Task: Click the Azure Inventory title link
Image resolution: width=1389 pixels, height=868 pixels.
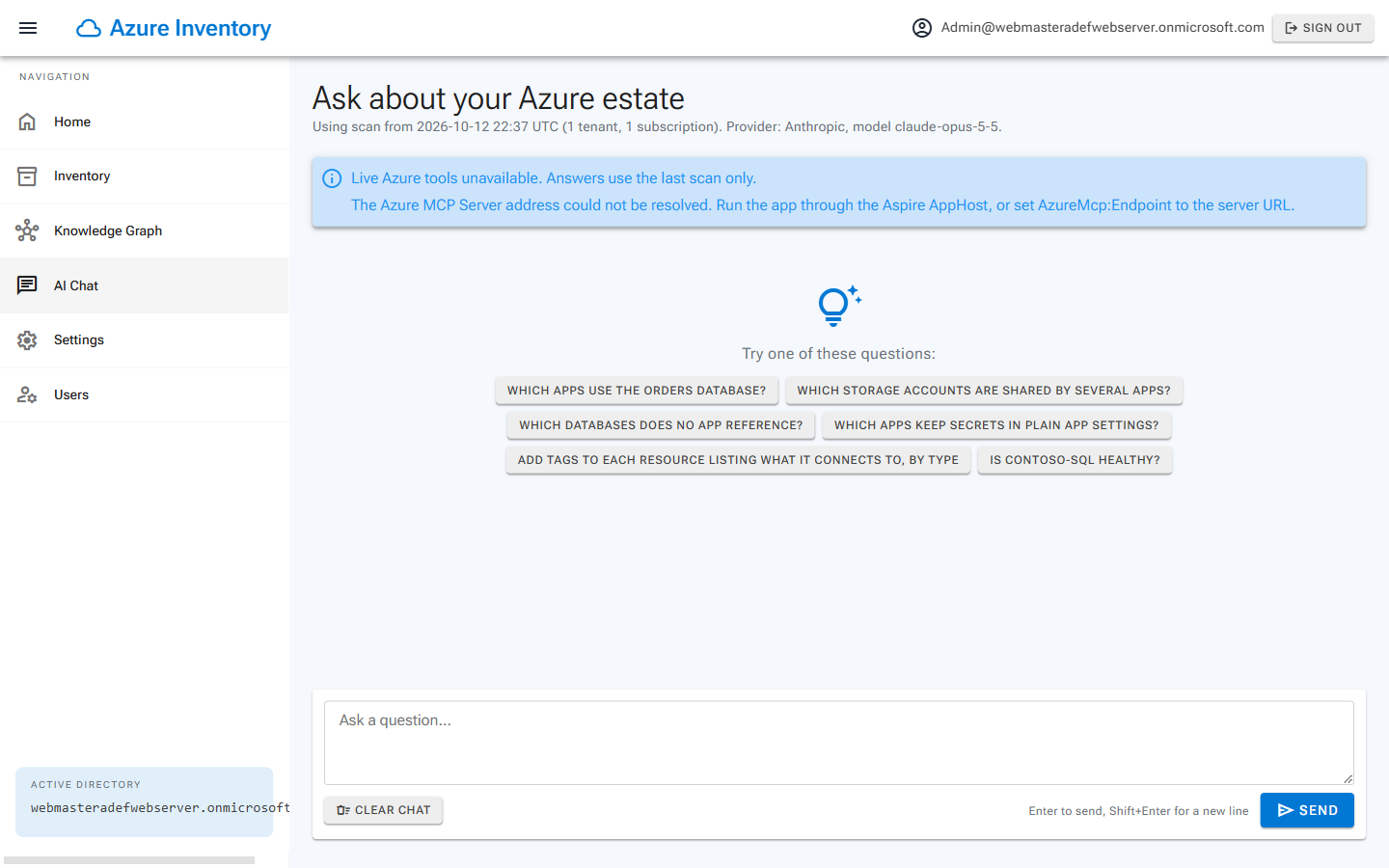Action: pyautogui.click(x=190, y=28)
